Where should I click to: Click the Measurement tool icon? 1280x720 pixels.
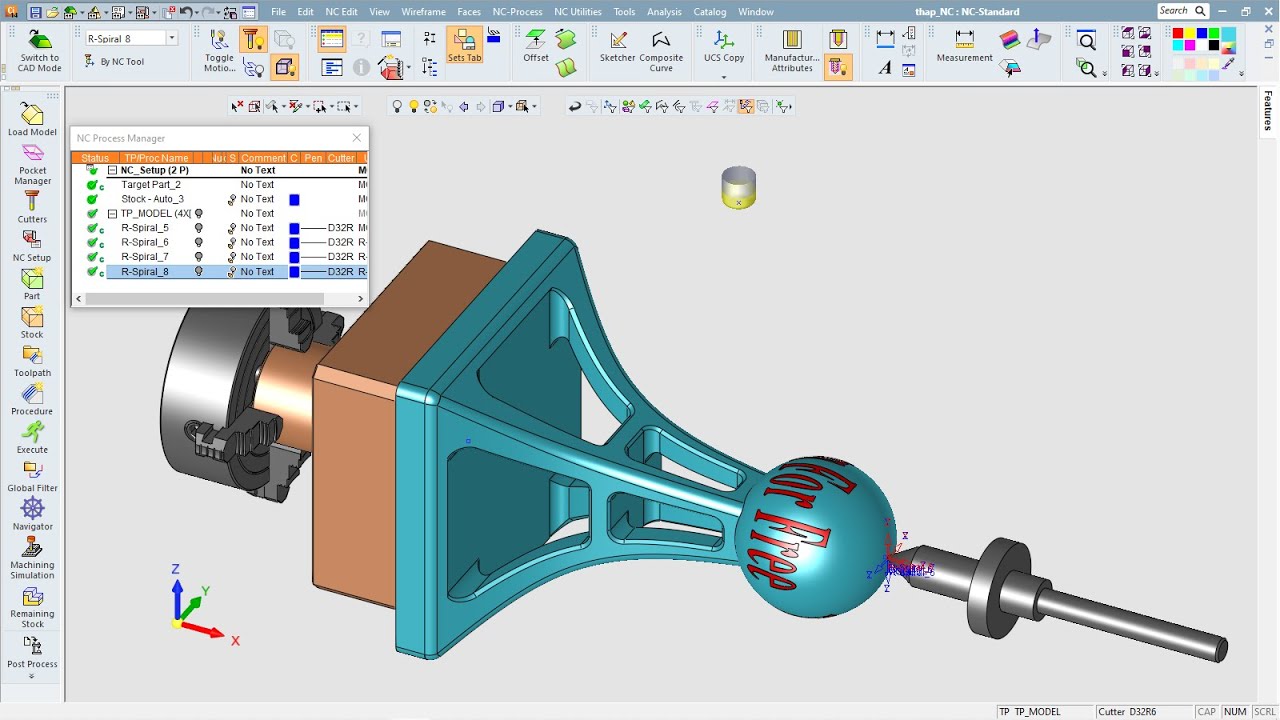[x=964, y=47]
